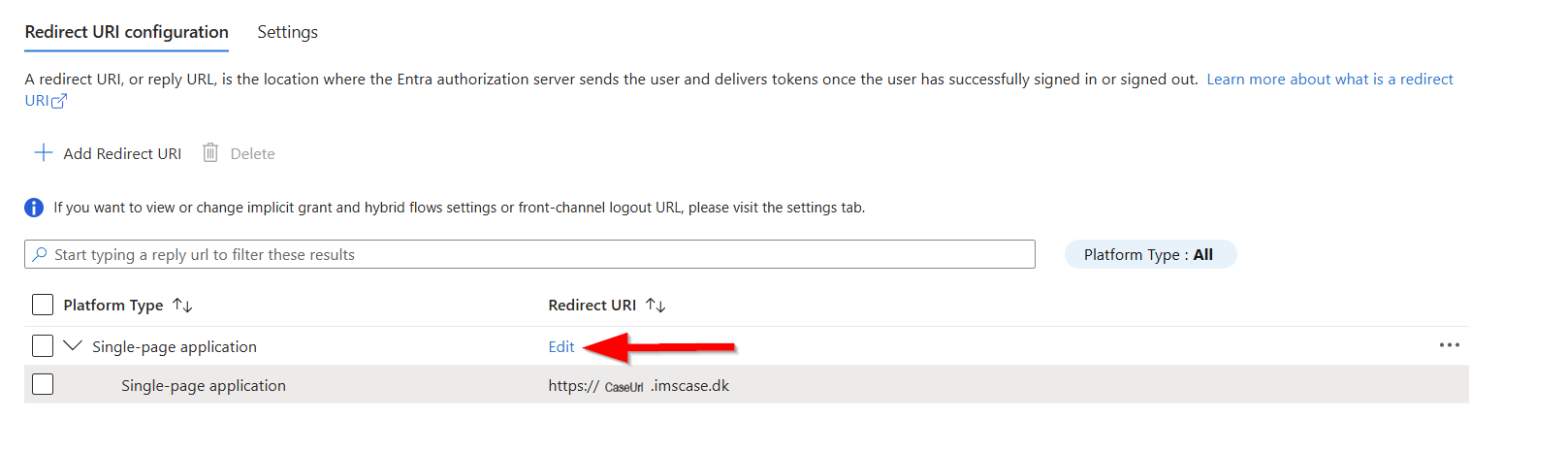Click the external link icon after URI
Image resolution: width=1568 pixels, height=452 pixels.
59,101
